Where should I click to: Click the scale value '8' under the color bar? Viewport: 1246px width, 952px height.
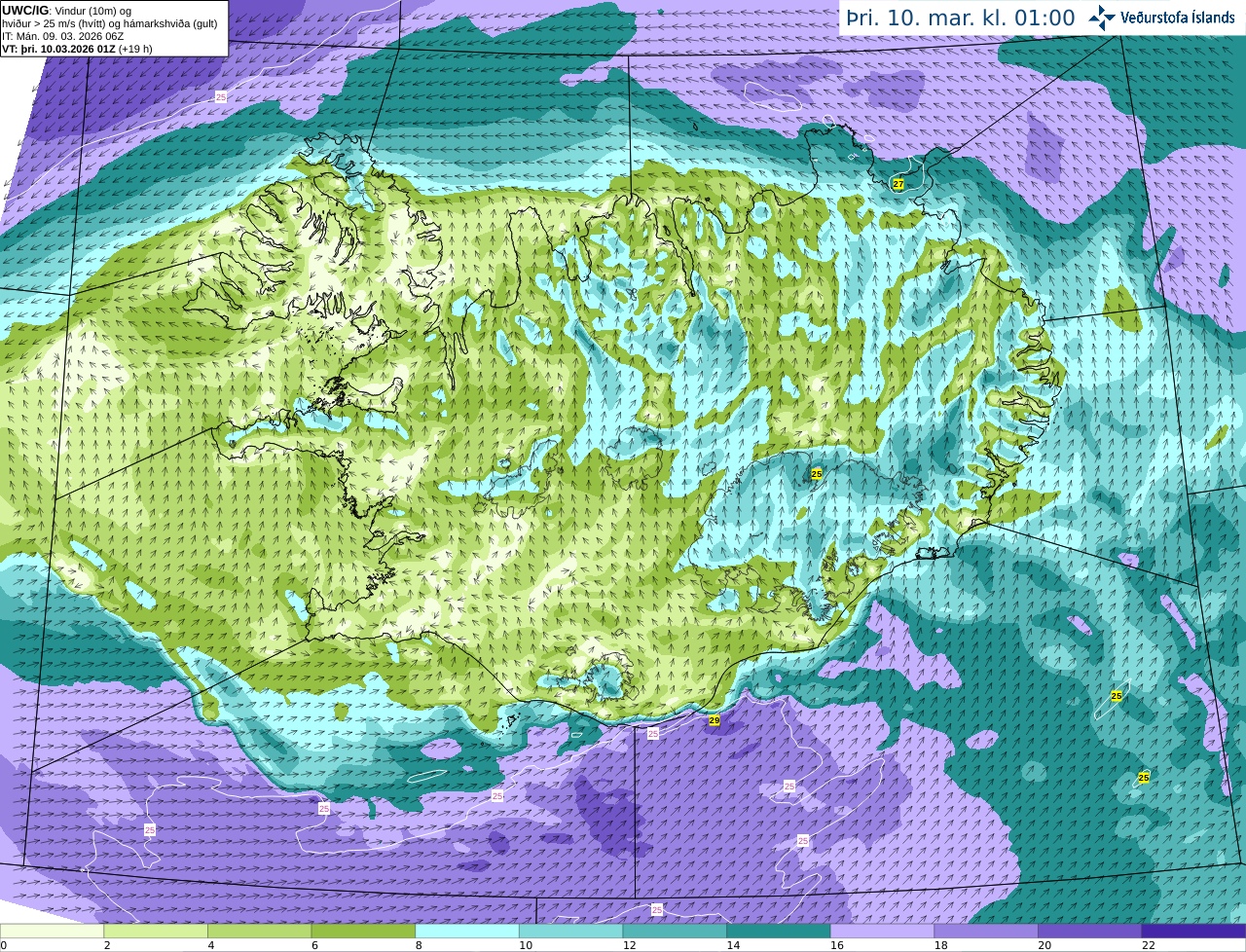click(x=419, y=945)
